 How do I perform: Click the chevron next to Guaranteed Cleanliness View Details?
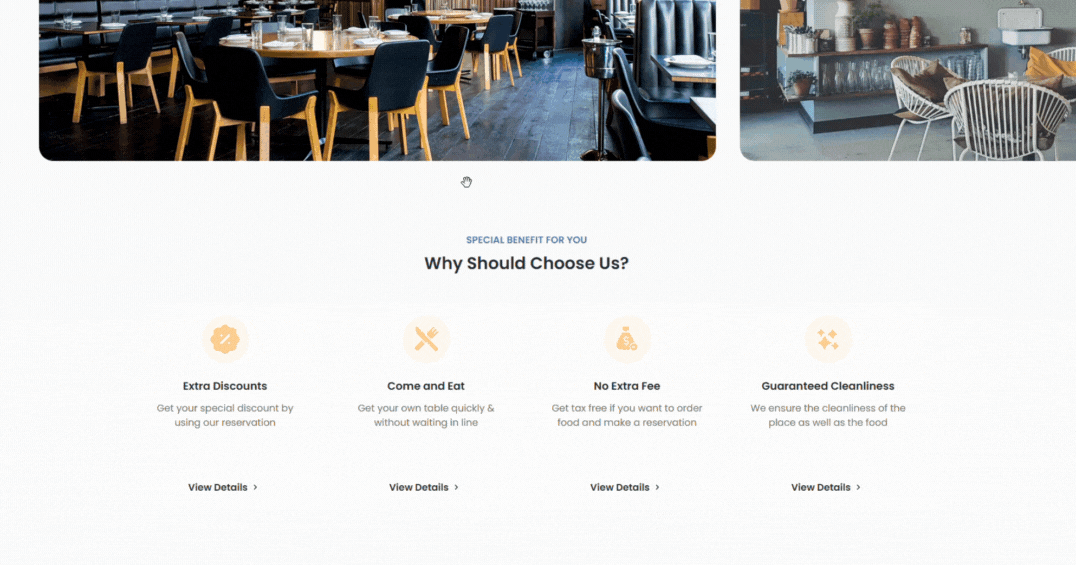[x=858, y=487]
